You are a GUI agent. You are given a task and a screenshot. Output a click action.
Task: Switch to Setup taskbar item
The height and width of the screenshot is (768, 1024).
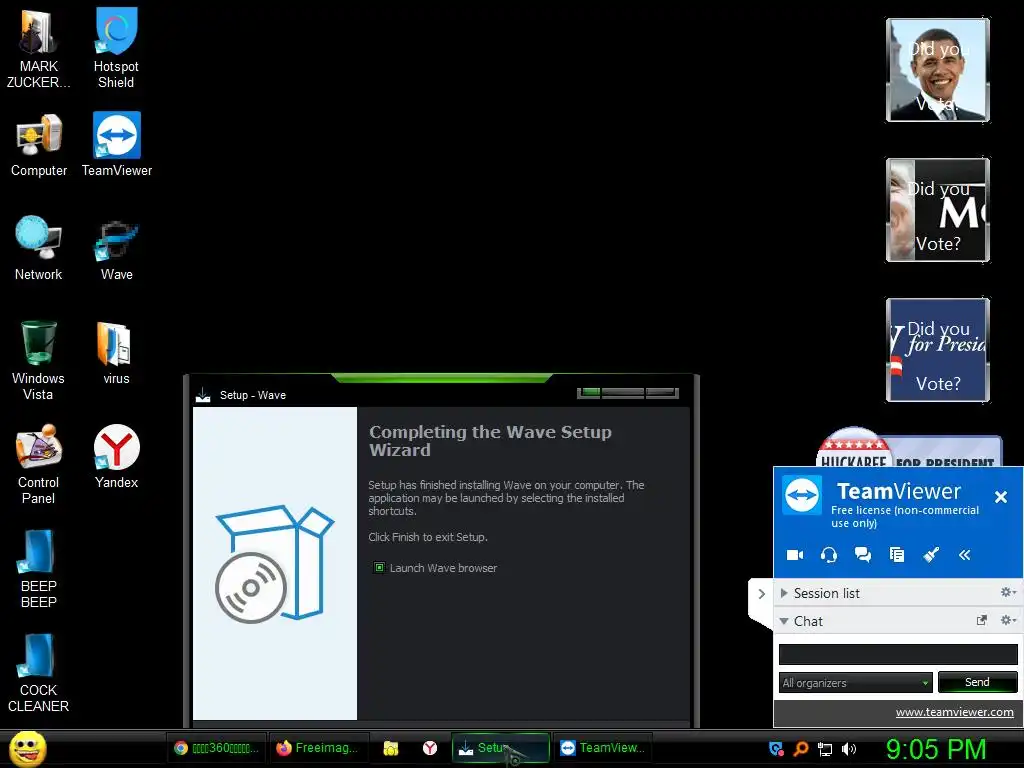501,748
